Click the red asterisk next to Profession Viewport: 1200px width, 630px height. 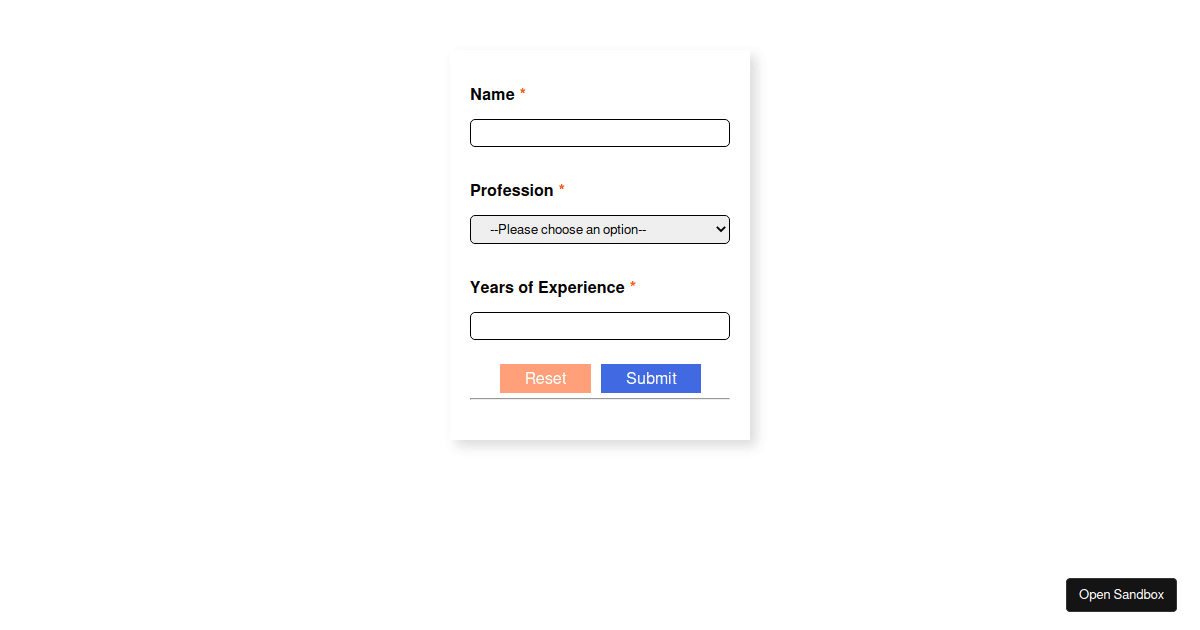tap(561, 189)
